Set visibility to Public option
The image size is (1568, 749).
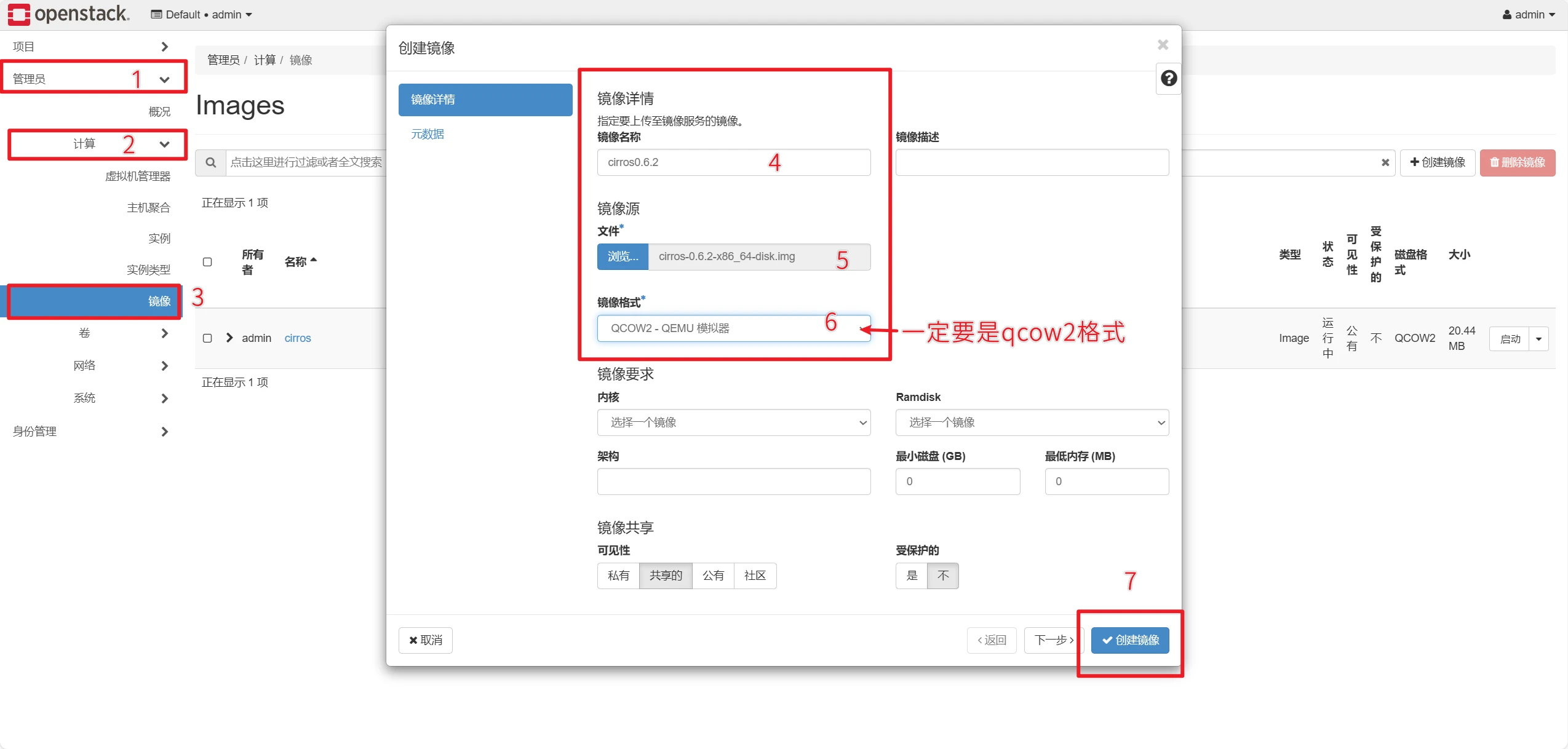(x=712, y=576)
